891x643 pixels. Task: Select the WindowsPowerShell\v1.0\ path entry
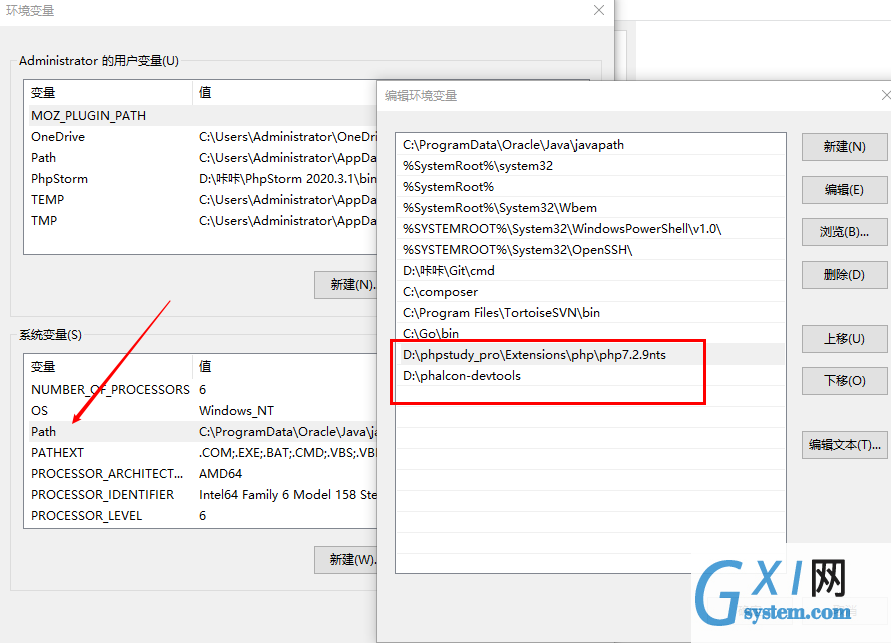click(x=591, y=229)
